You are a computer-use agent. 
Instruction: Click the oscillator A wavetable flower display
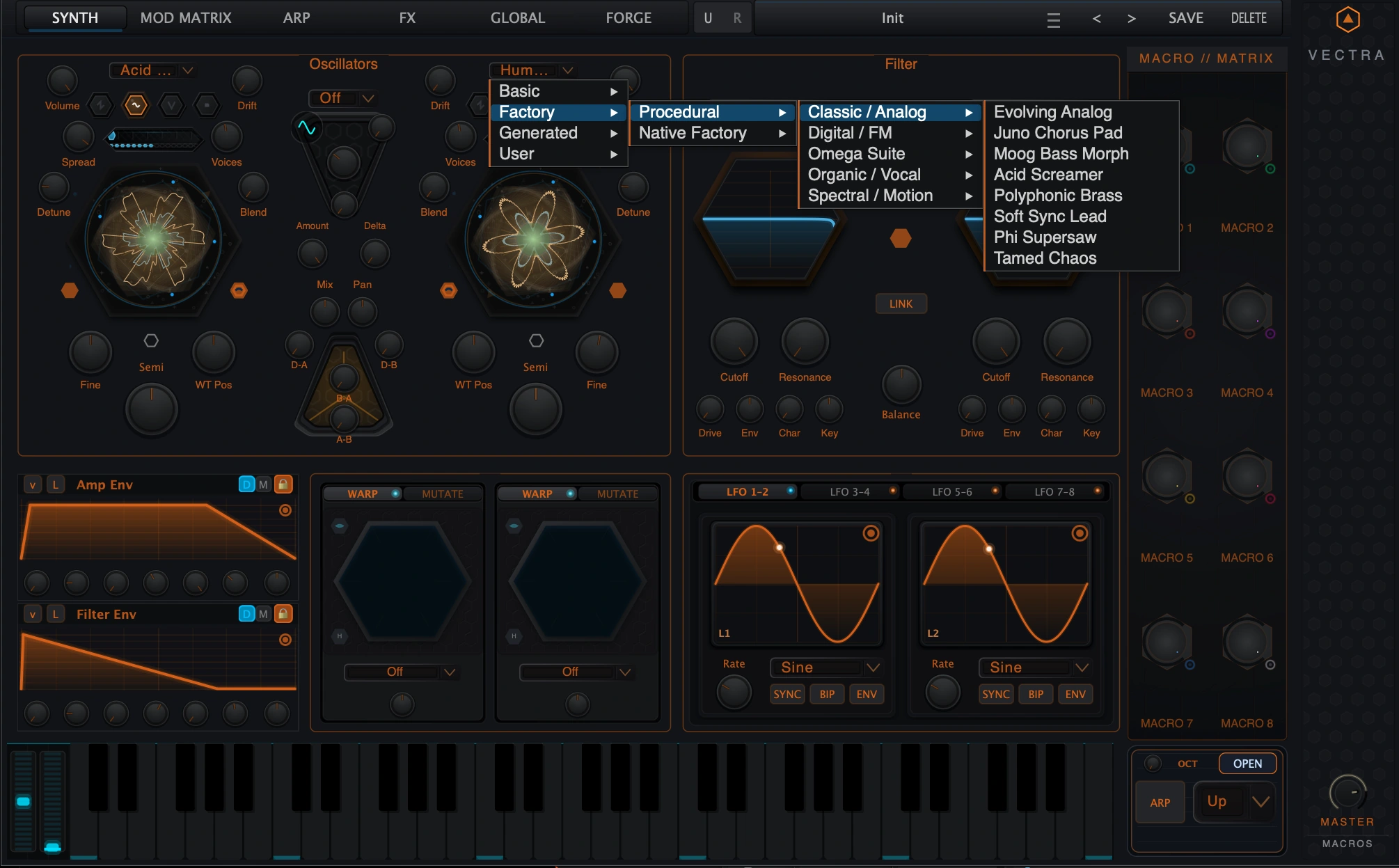tap(153, 240)
